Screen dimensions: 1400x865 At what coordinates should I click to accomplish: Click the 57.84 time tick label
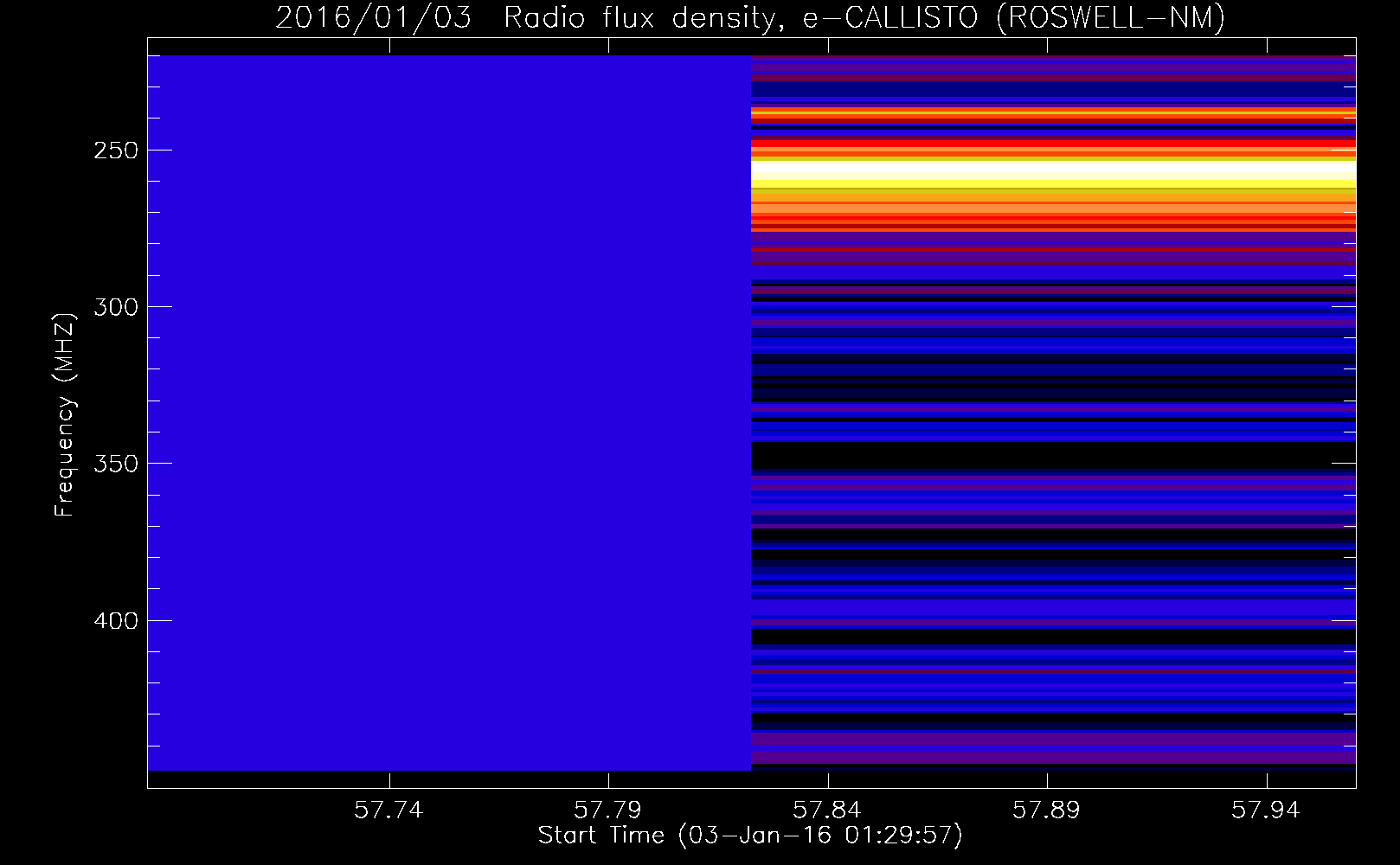coord(828,810)
